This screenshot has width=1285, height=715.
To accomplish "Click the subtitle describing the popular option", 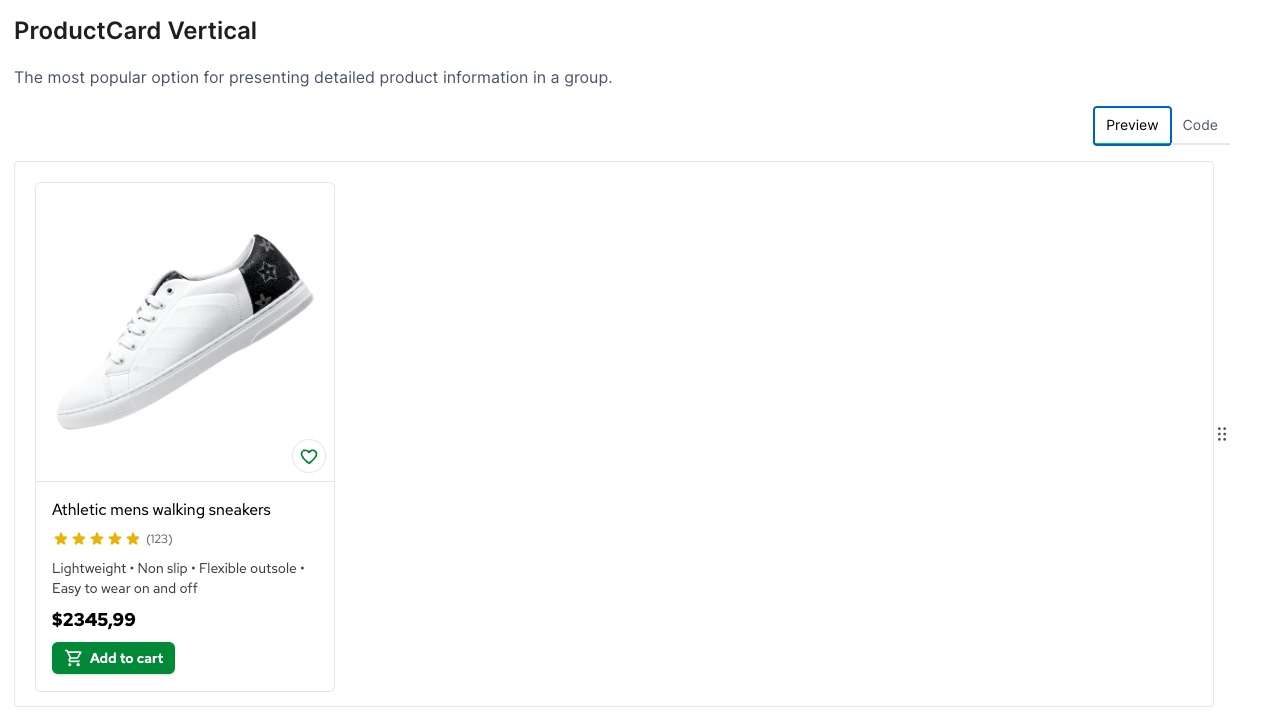I will tap(313, 77).
